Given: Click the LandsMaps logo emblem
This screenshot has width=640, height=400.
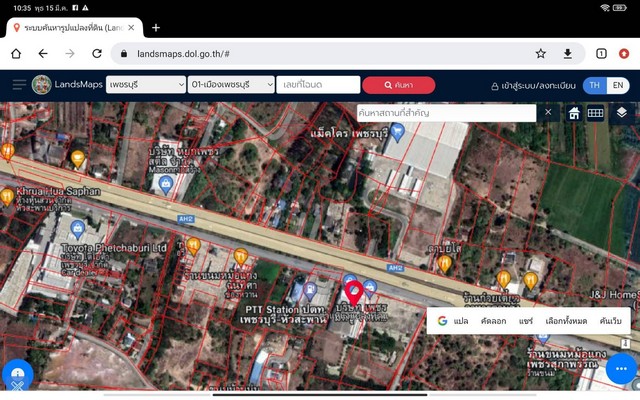Looking at the screenshot, I should point(41,85).
